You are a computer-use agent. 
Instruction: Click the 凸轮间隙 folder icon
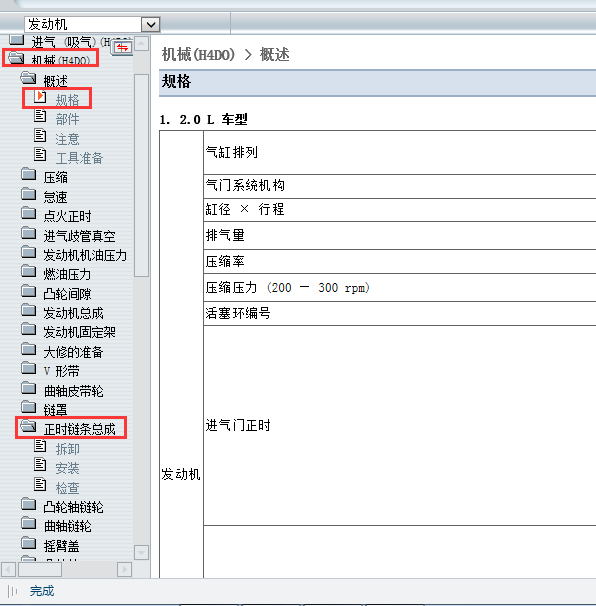[28, 291]
